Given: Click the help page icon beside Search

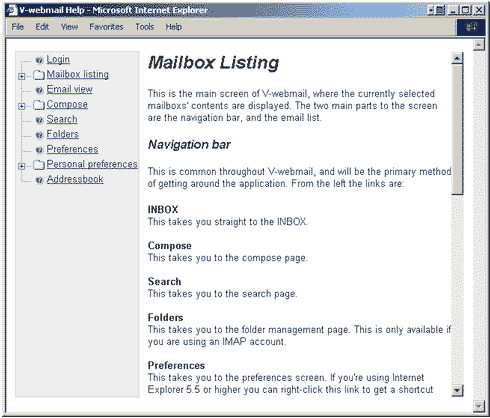Looking at the screenshot, I should (x=39, y=120).
